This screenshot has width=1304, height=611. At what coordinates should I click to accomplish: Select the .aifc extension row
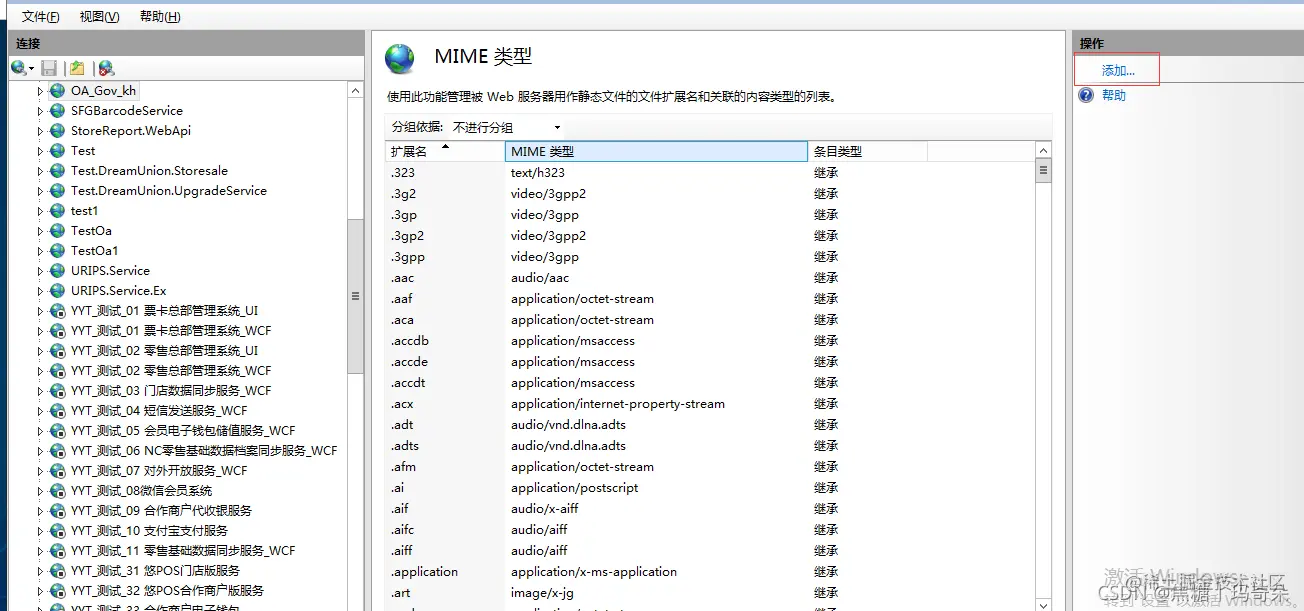pyautogui.click(x=711, y=529)
